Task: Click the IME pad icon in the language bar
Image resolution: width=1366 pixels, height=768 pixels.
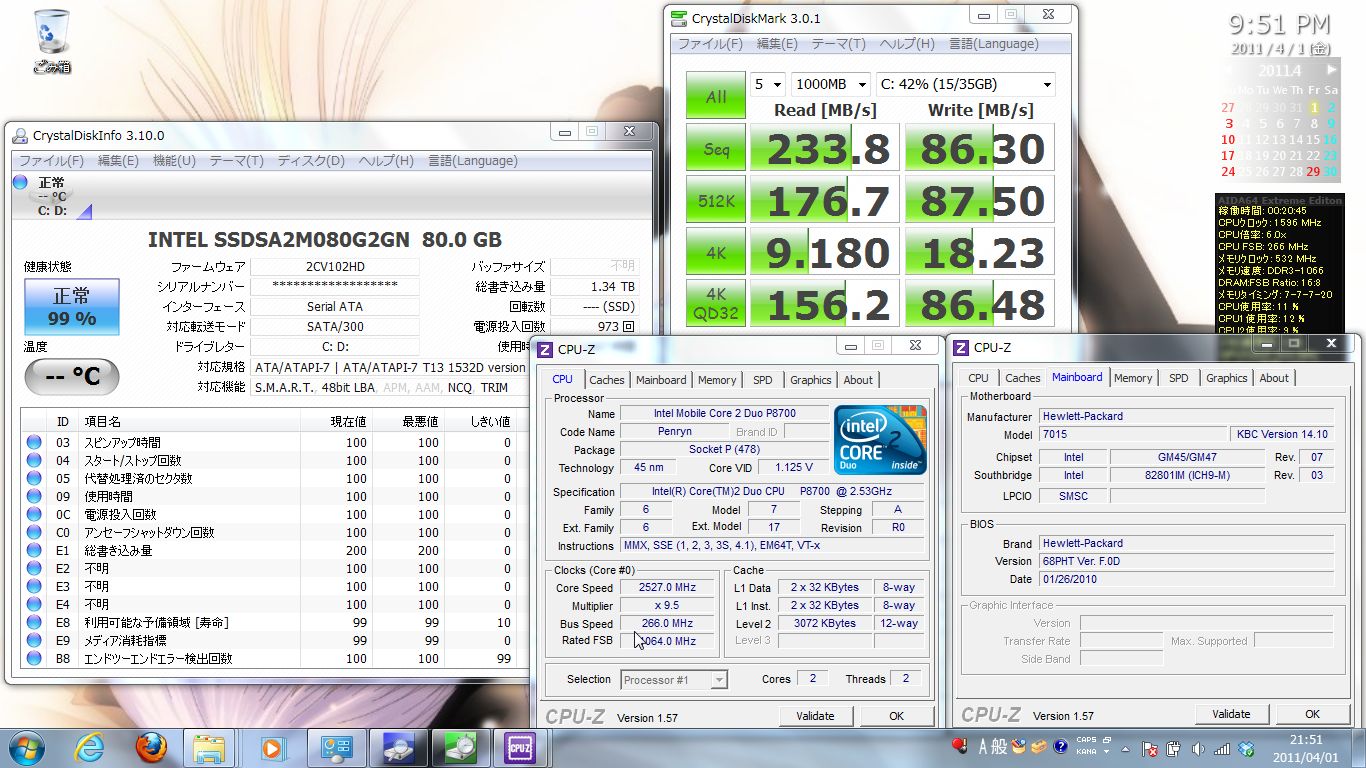Action: coord(1020,746)
